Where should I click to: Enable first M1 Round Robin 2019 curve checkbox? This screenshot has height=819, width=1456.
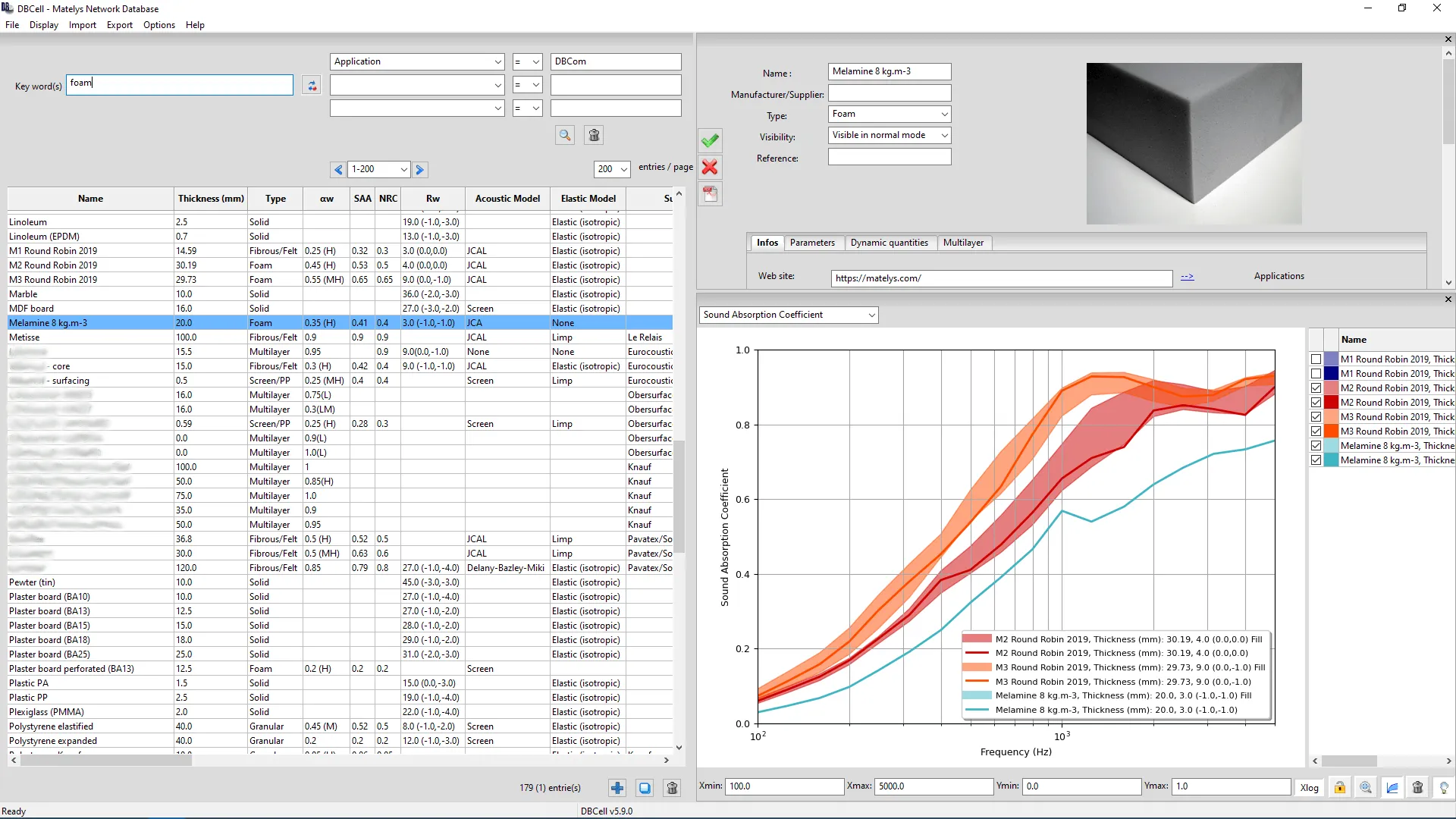1316,359
